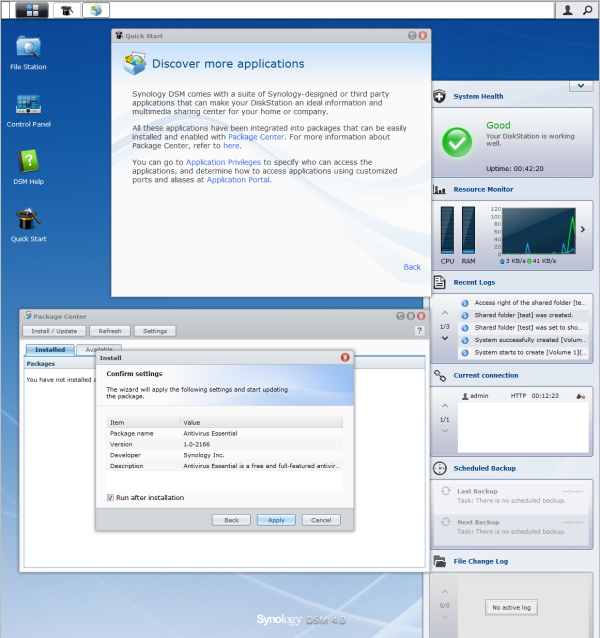Screen dimensions: 600x638
Task: Untick Run after installation checkbox
Action: coord(110,497)
